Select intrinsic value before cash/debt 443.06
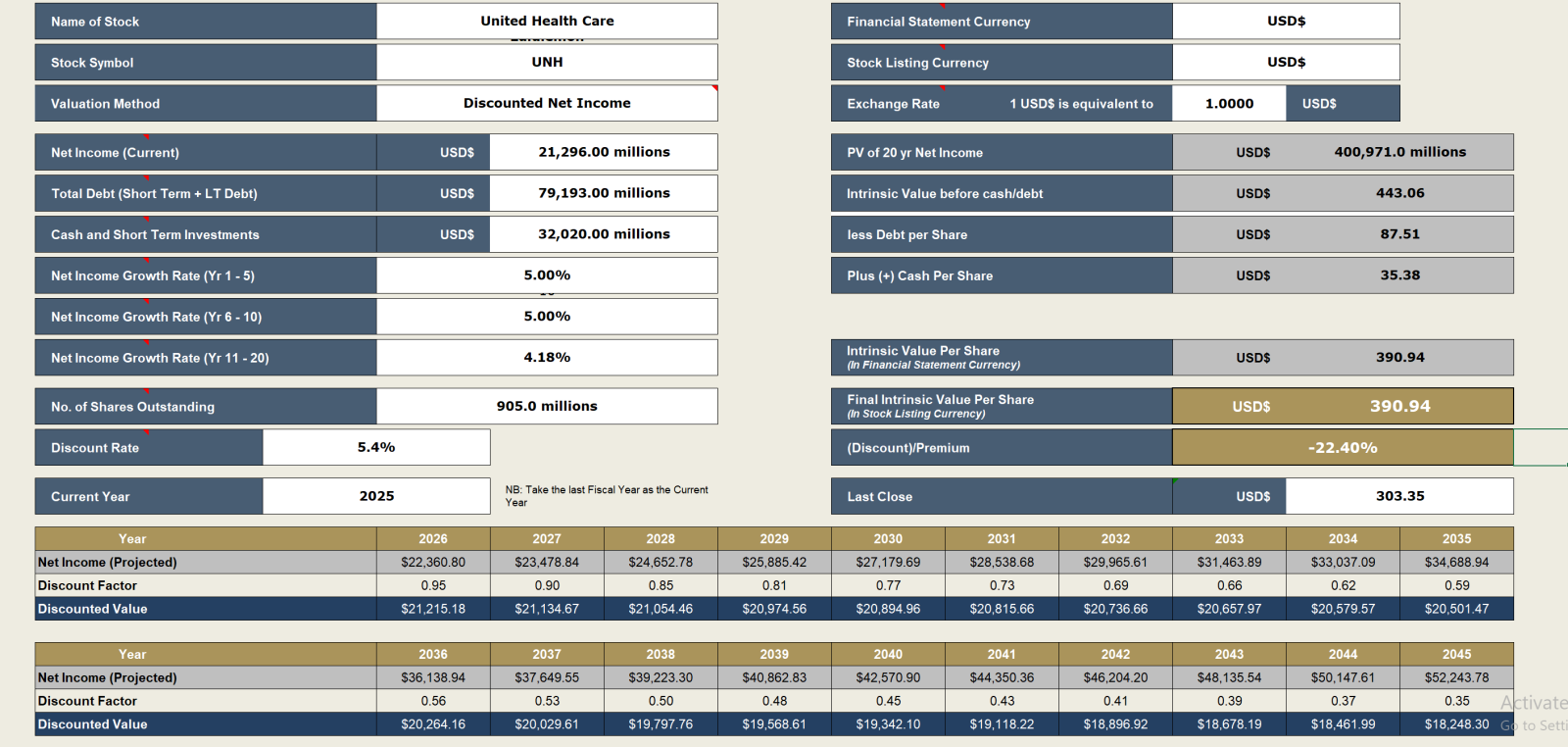Image resolution: width=1568 pixels, height=747 pixels. tap(1399, 193)
